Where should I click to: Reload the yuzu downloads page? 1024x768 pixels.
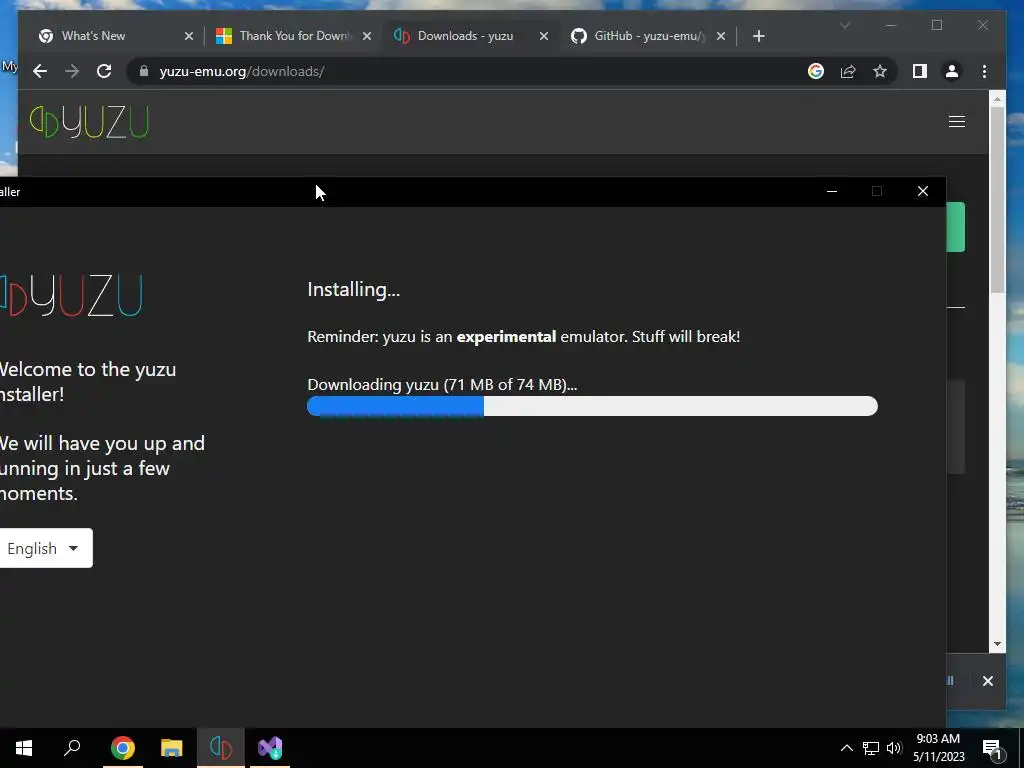point(104,71)
